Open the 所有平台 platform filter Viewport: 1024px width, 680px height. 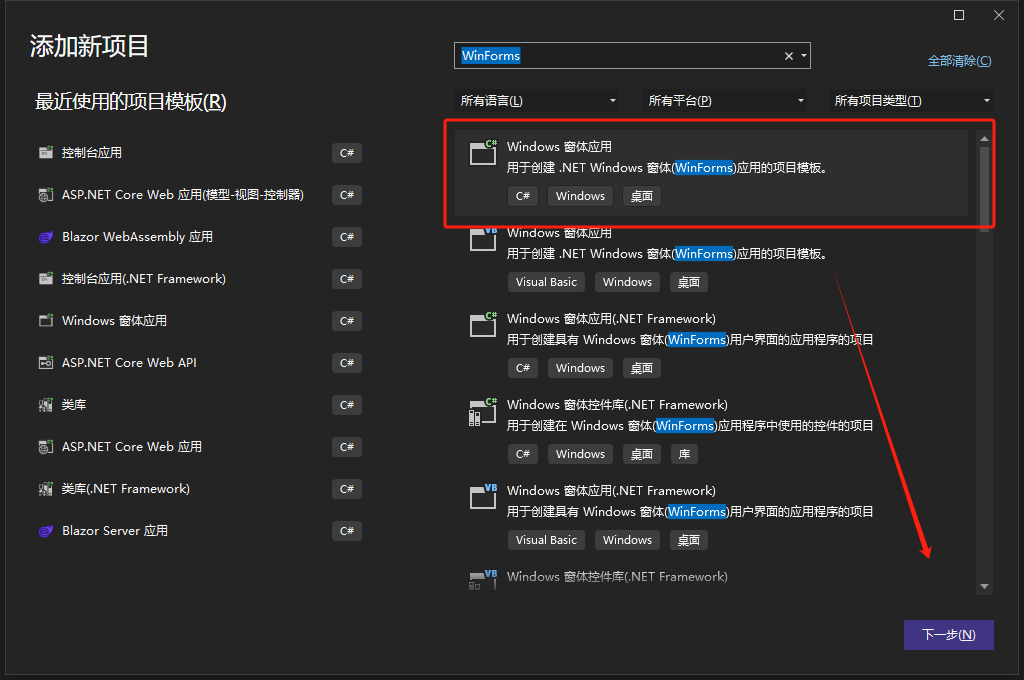pyautogui.click(x=725, y=101)
